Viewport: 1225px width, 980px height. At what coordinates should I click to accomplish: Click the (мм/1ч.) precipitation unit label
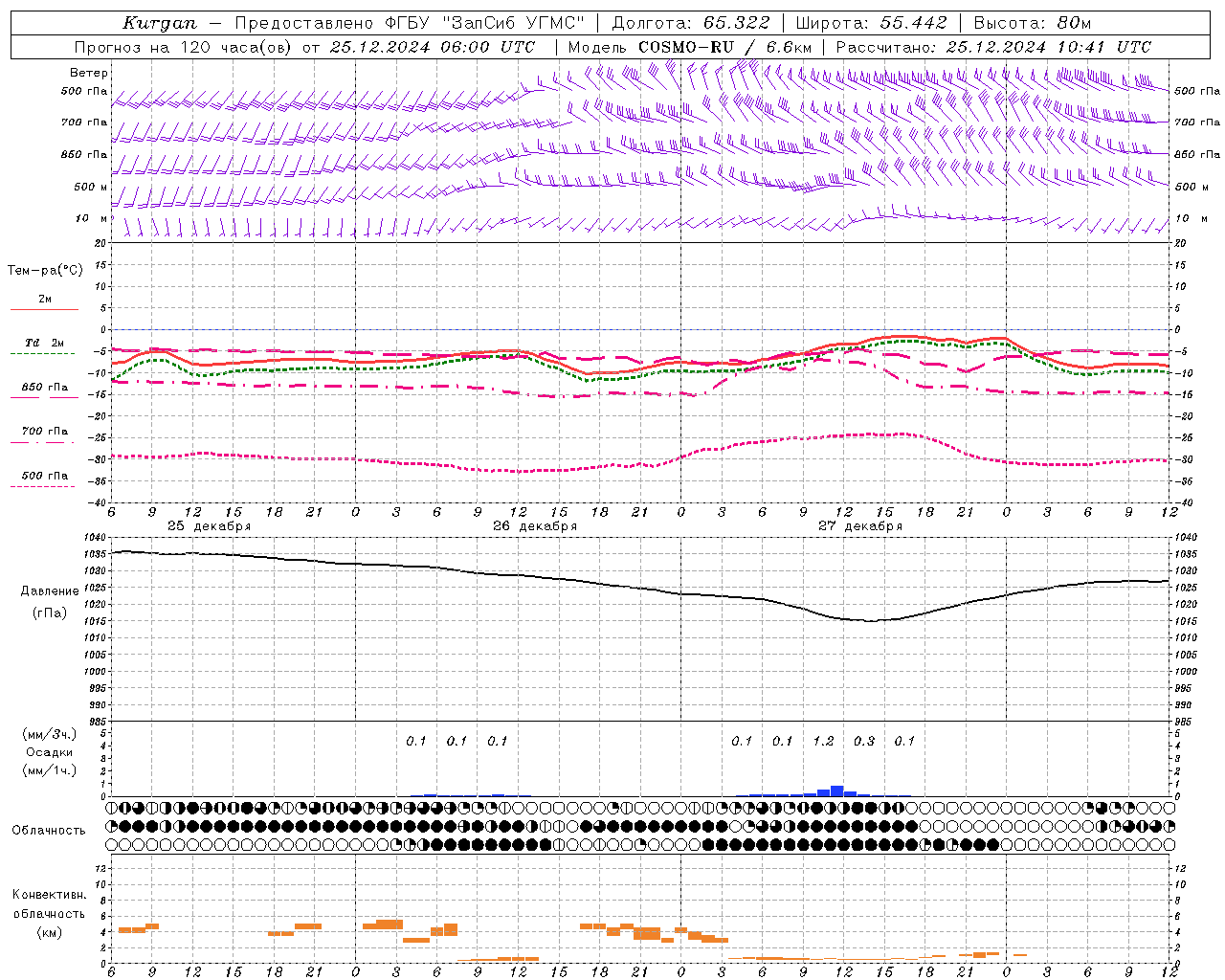point(50,770)
